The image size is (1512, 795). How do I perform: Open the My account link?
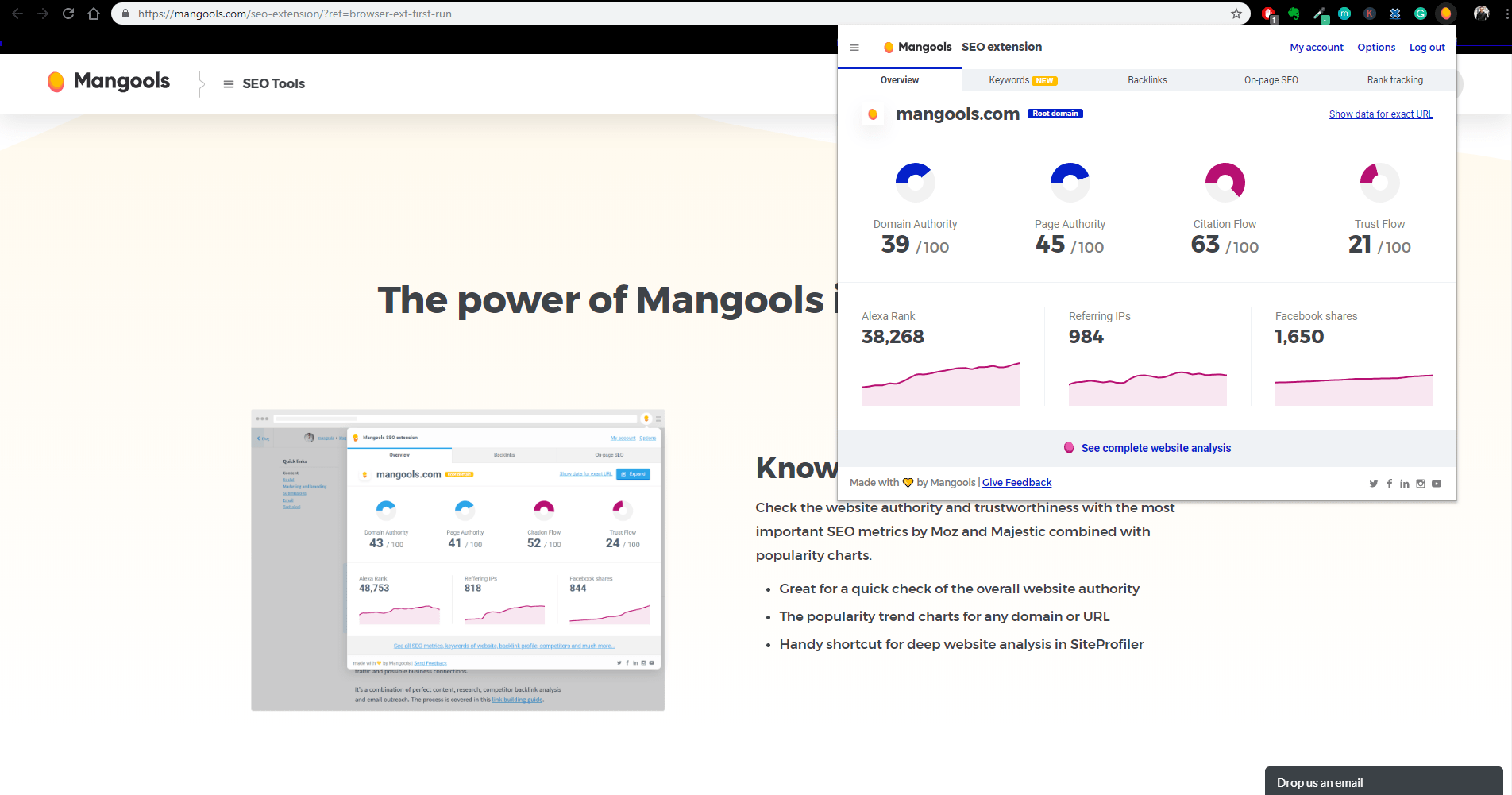pyautogui.click(x=1317, y=48)
